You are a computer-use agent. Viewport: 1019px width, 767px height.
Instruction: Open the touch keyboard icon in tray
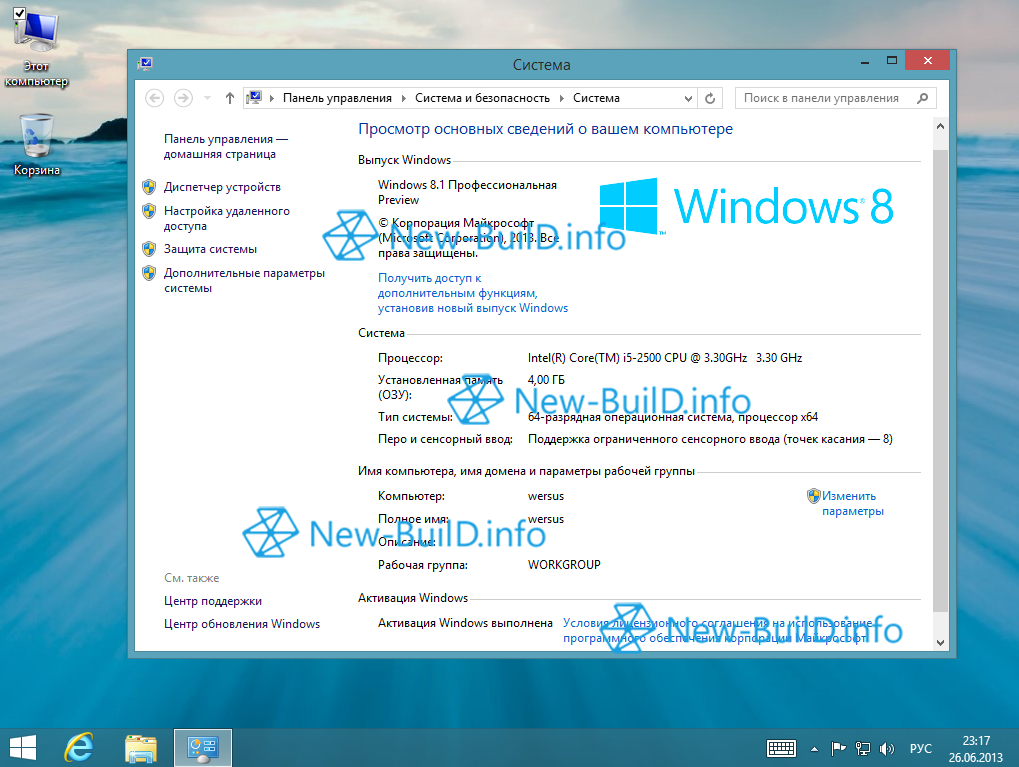tap(781, 749)
